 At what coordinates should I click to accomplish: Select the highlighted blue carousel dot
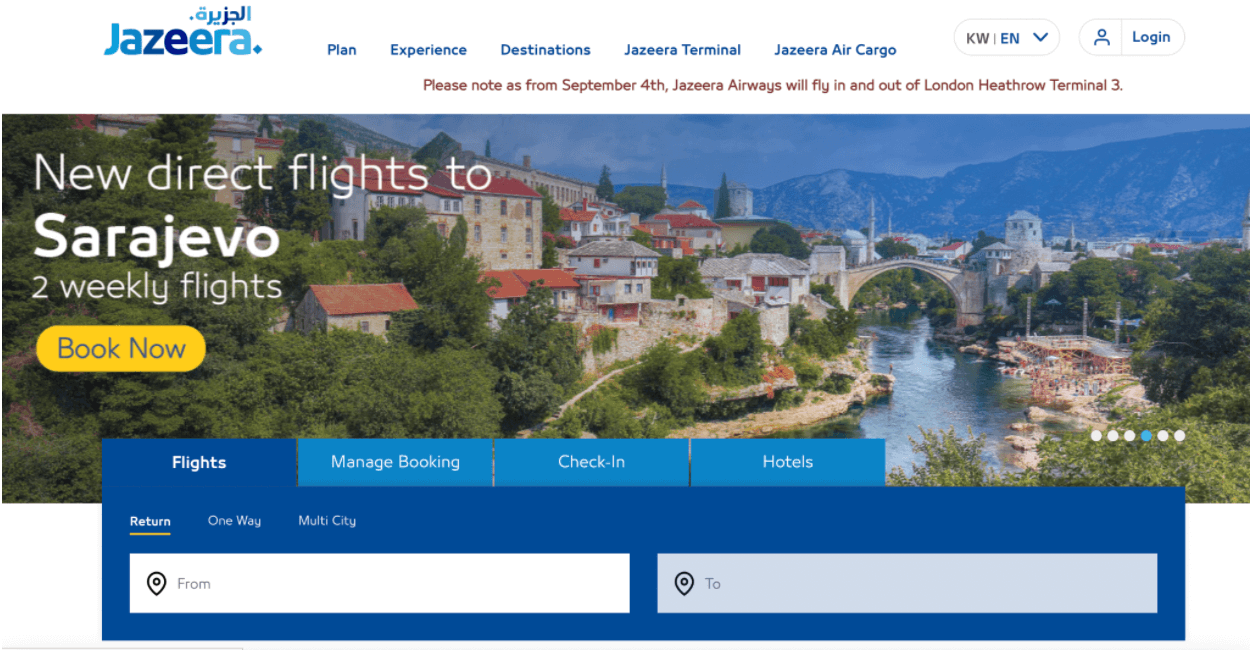point(1146,435)
